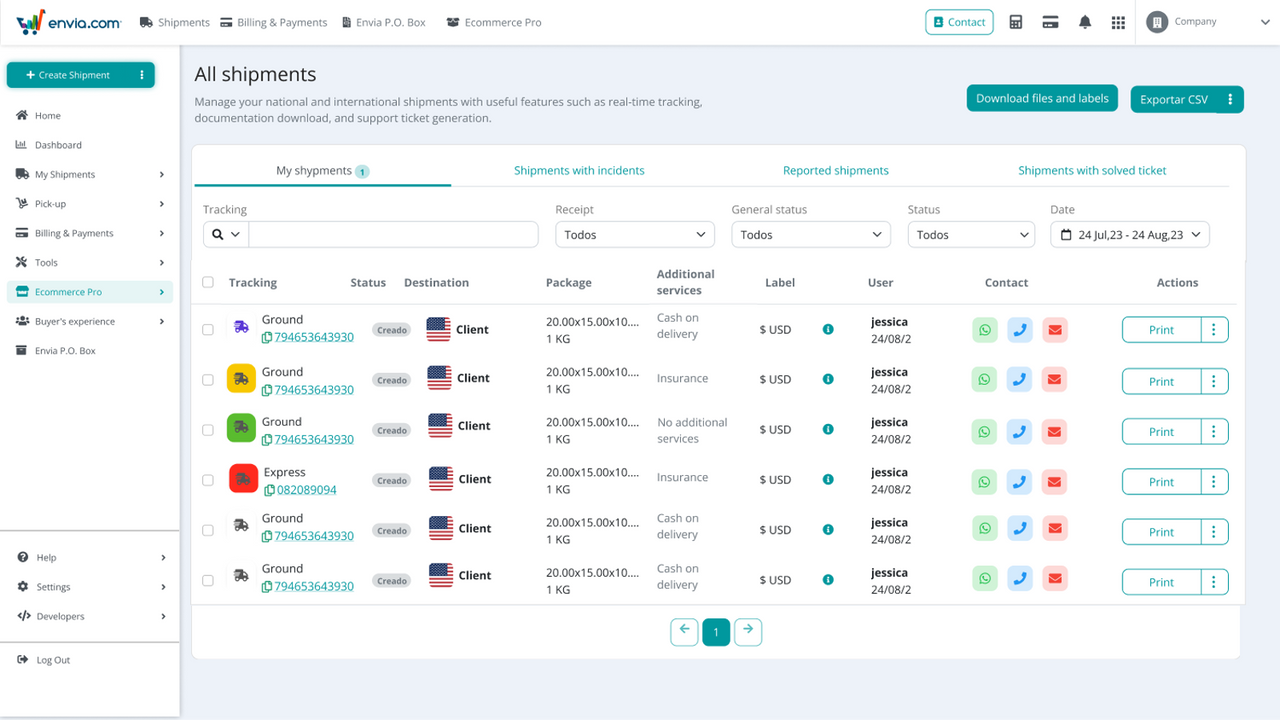Click the info icon next to the first $ USD label
Viewport: 1280px width, 720px height.
point(828,328)
